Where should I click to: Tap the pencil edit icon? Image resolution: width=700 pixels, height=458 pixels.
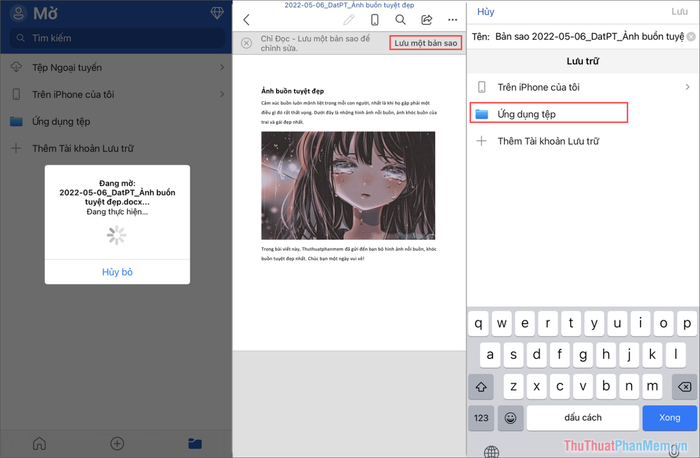[x=348, y=20]
